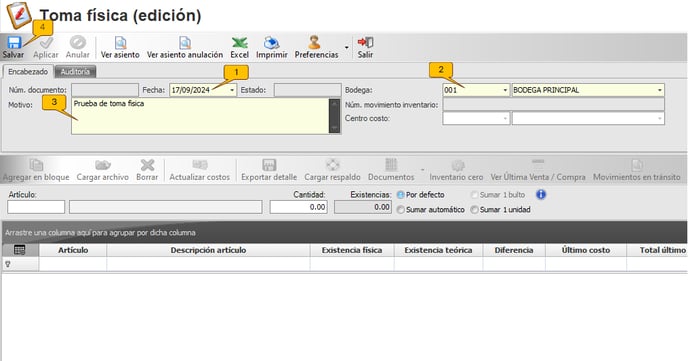Click Agregar en bloque icon
The width and height of the screenshot is (688, 361).
click(36, 165)
